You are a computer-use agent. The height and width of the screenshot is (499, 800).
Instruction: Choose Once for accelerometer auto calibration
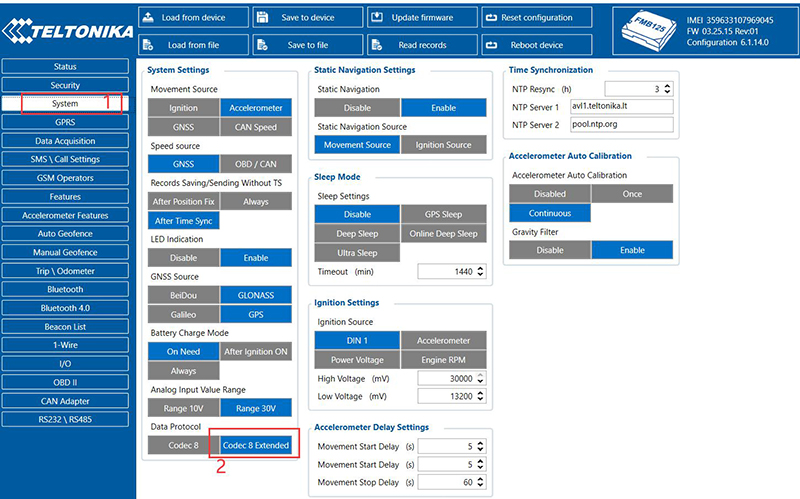[632, 194]
